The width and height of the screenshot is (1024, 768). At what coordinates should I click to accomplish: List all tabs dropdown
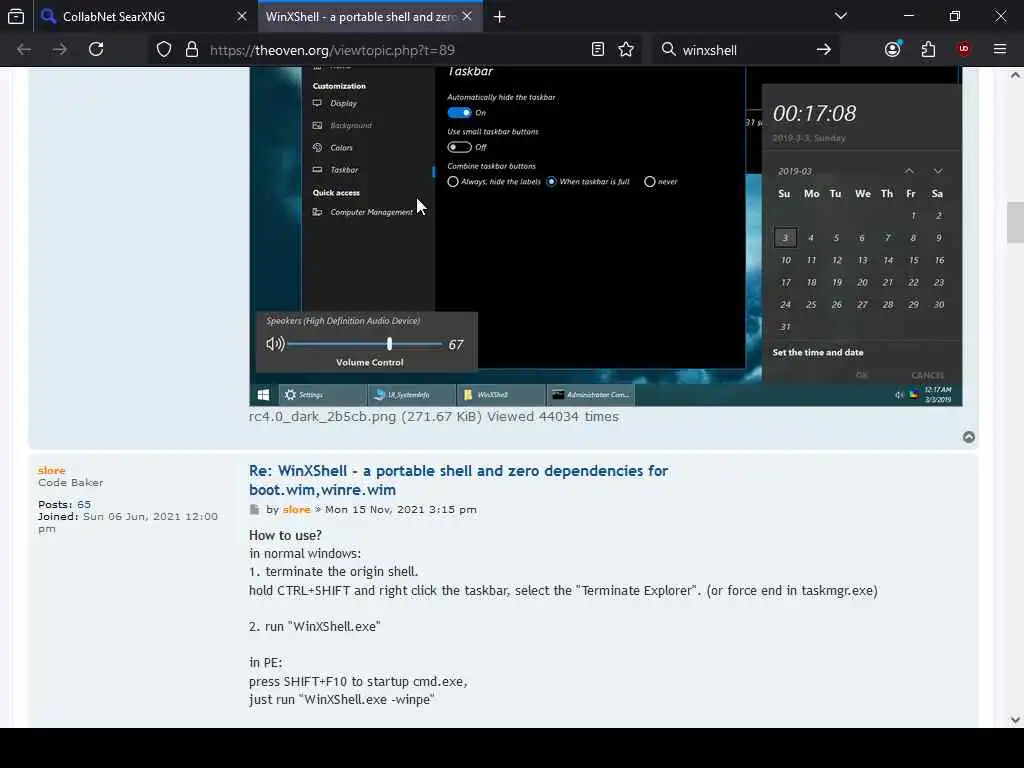tap(840, 16)
